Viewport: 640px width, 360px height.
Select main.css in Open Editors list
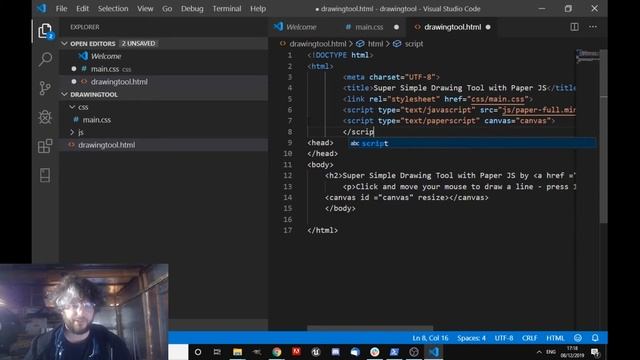click(x=105, y=69)
